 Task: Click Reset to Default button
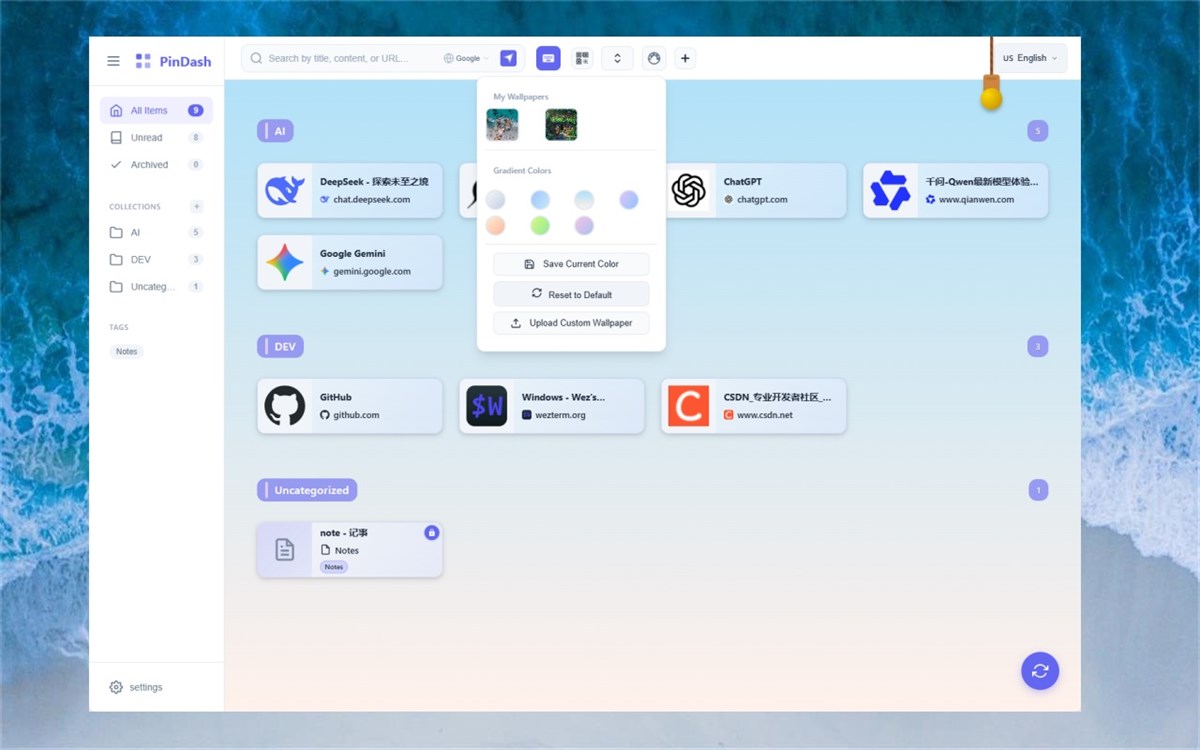pyautogui.click(x=571, y=294)
